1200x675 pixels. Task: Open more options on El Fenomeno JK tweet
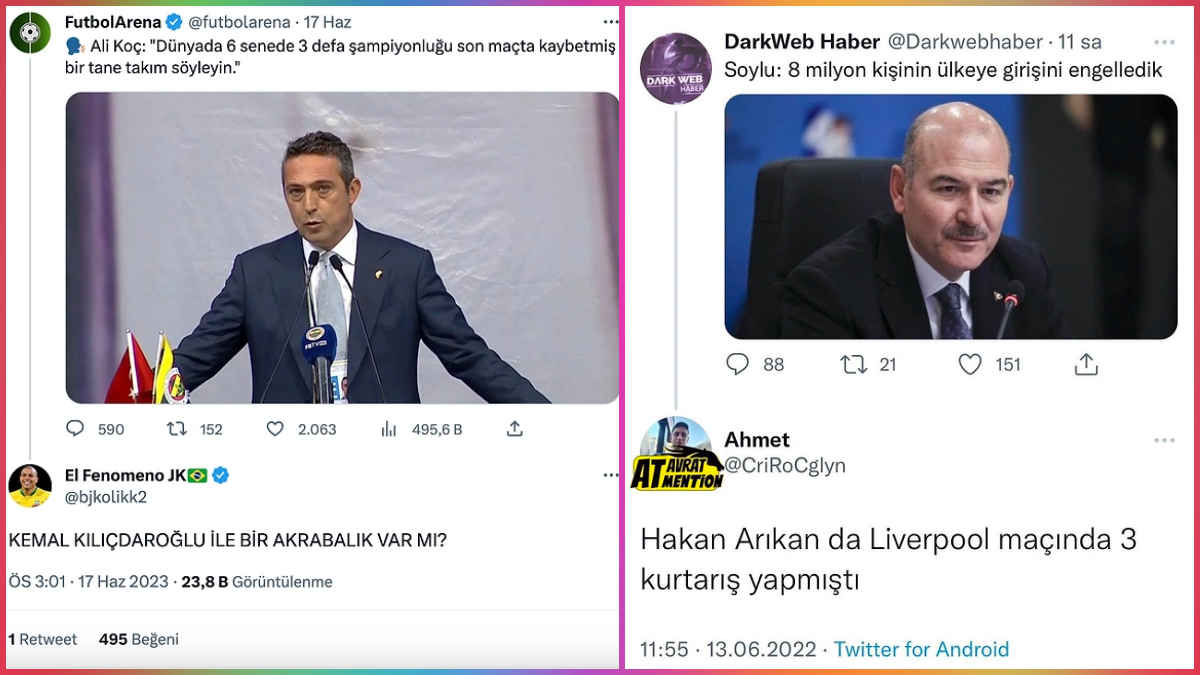coord(610,476)
